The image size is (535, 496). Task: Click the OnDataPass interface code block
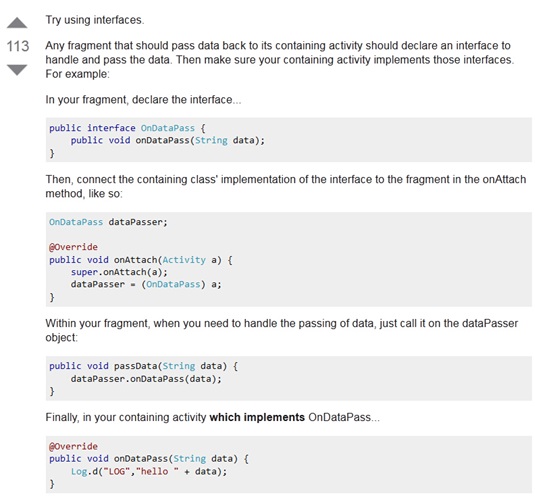click(289, 140)
